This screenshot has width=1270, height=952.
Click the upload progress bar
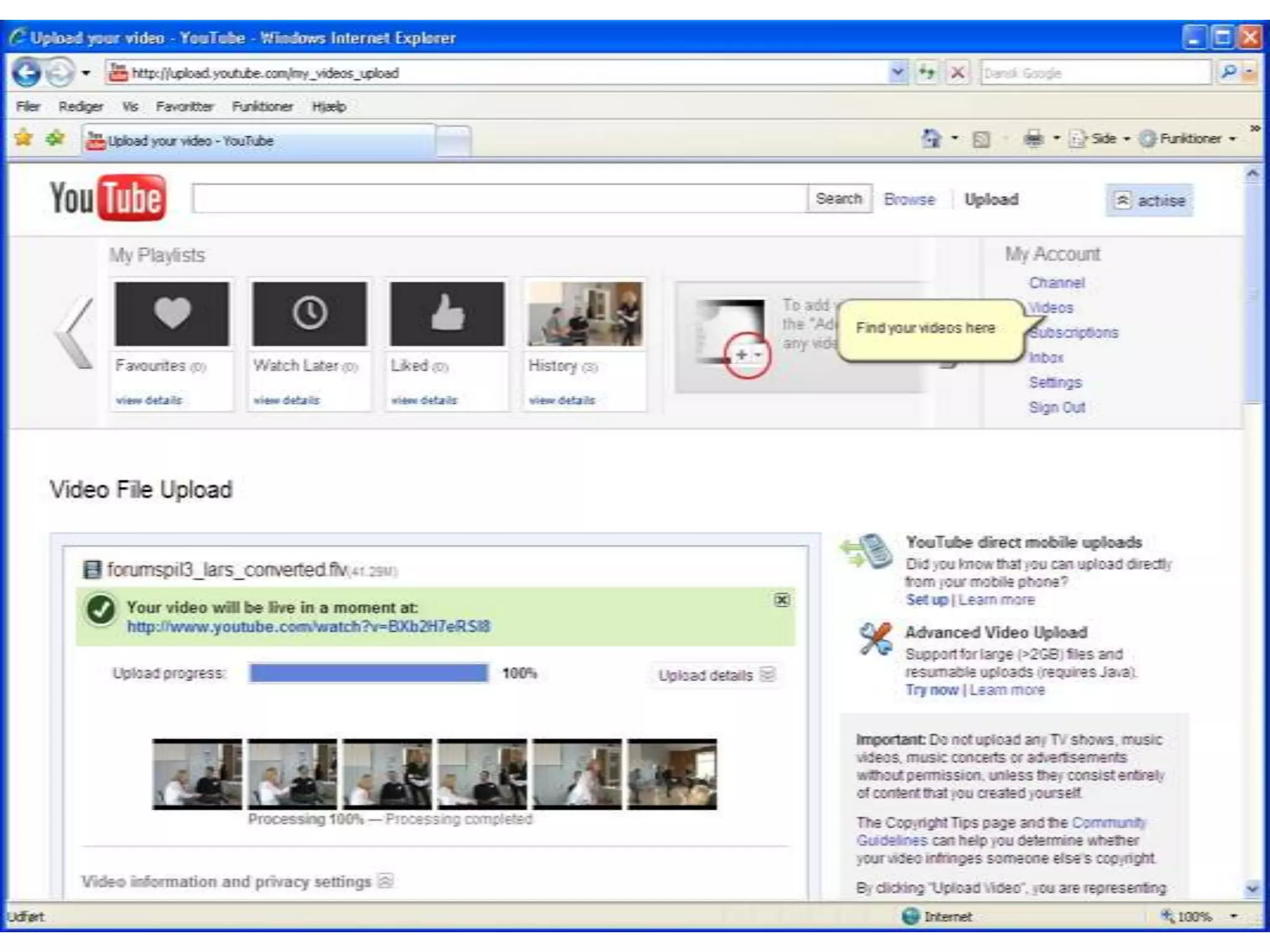pyautogui.click(x=368, y=673)
